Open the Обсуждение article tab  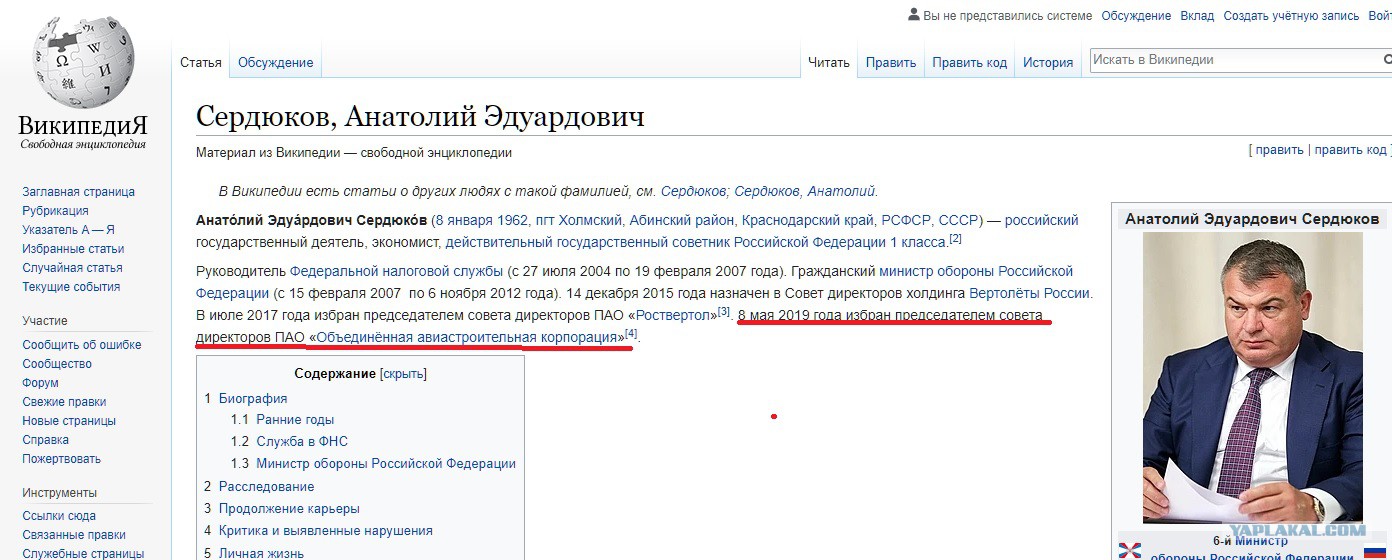pos(275,62)
